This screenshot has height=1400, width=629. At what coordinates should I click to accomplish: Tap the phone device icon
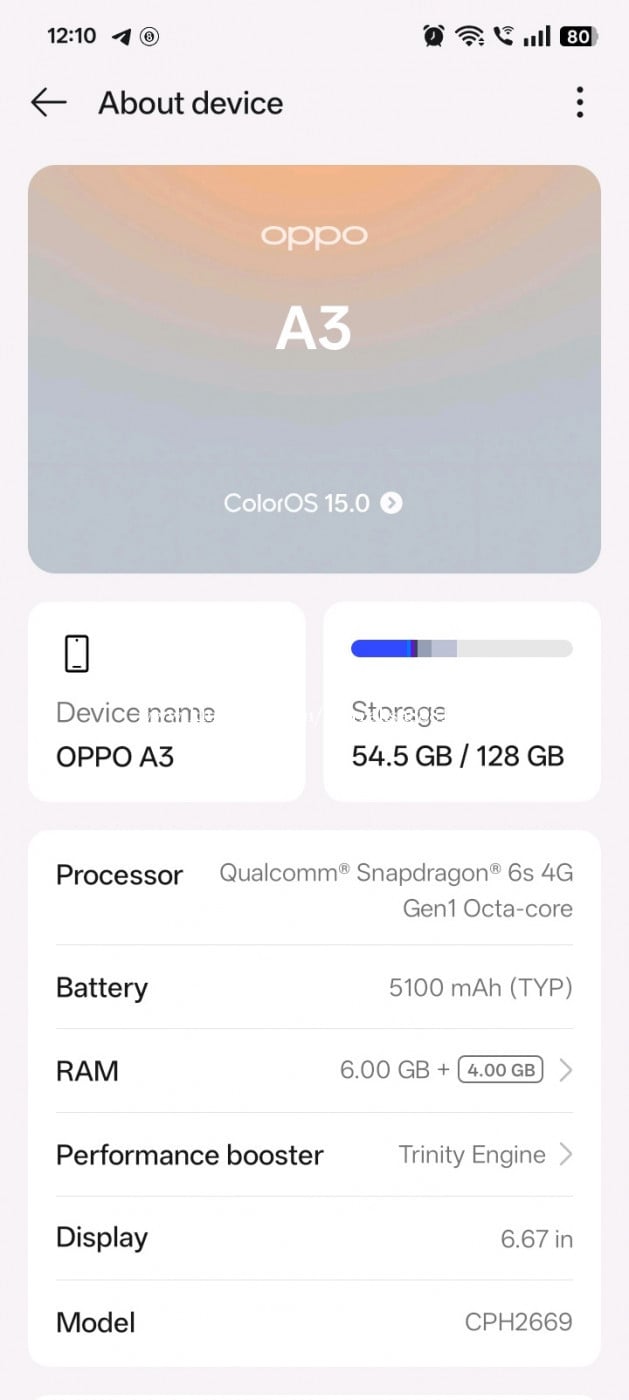point(77,653)
